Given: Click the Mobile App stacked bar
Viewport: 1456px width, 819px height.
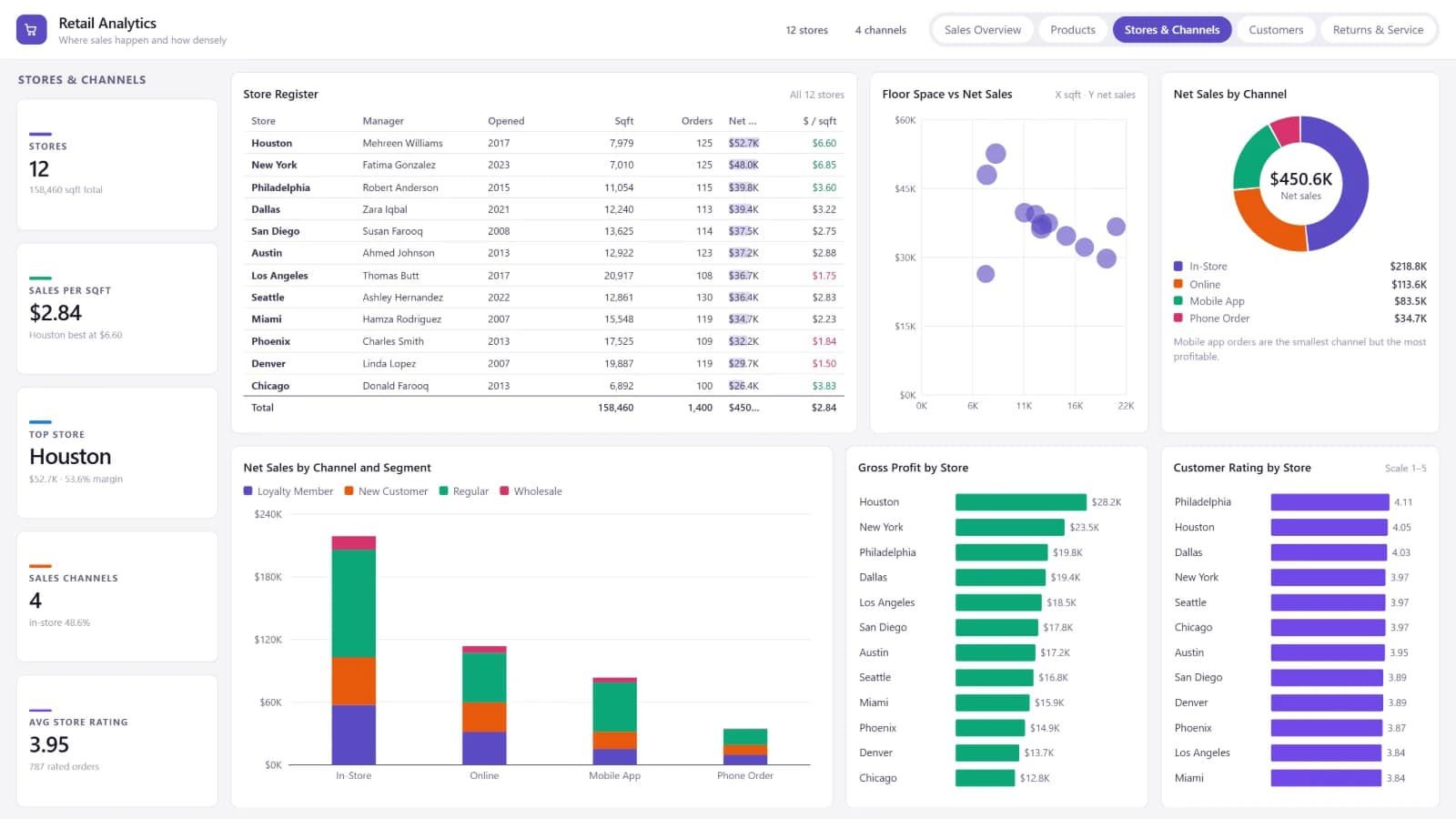Looking at the screenshot, I should point(615,722).
